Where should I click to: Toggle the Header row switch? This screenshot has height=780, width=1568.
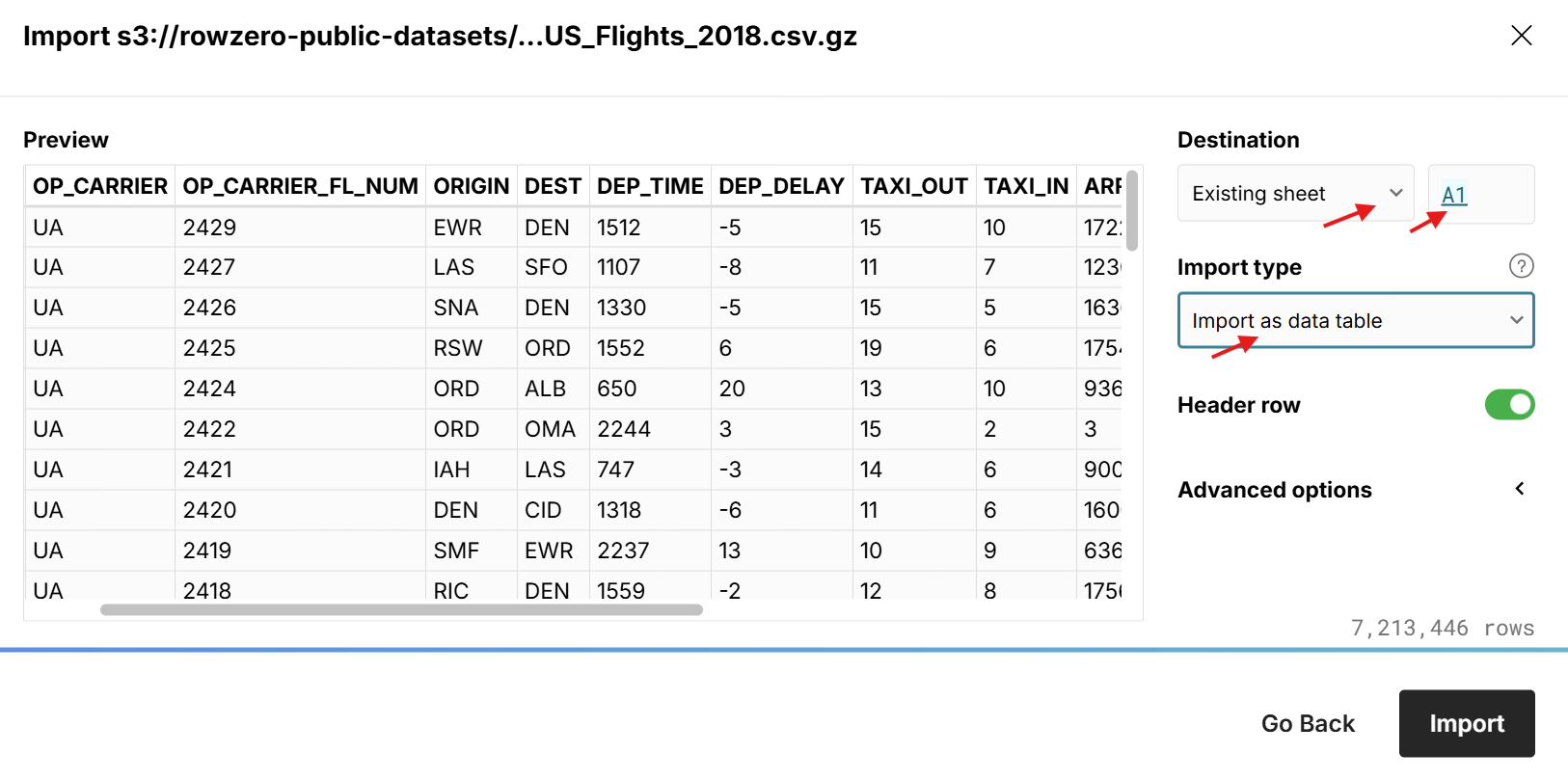tap(1509, 405)
